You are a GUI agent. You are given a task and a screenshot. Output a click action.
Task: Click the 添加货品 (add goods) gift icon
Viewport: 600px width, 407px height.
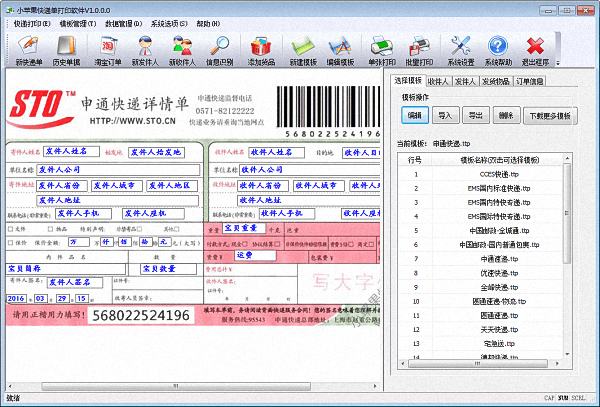[x=262, y=47]
